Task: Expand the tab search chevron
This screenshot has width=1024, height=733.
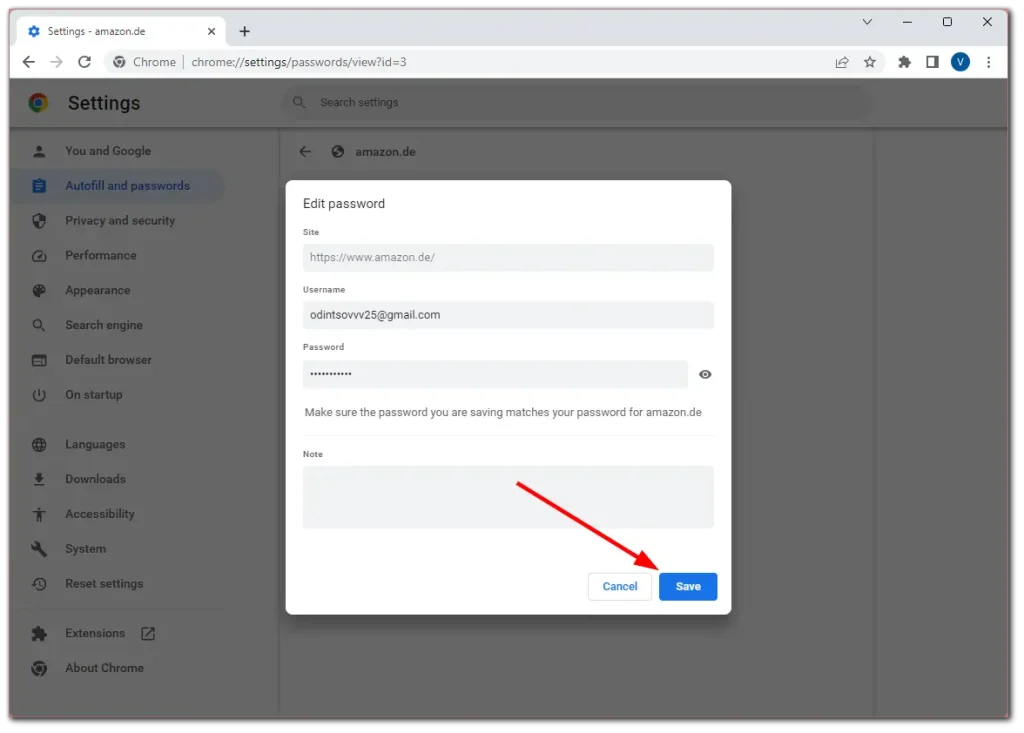Action: click(867, 22)
